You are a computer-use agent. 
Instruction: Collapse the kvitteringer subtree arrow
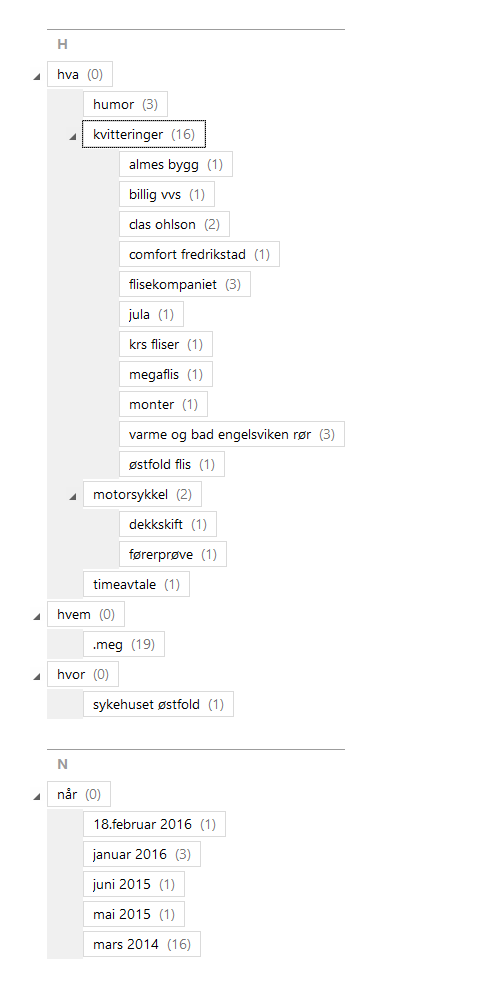pos(72,136)
